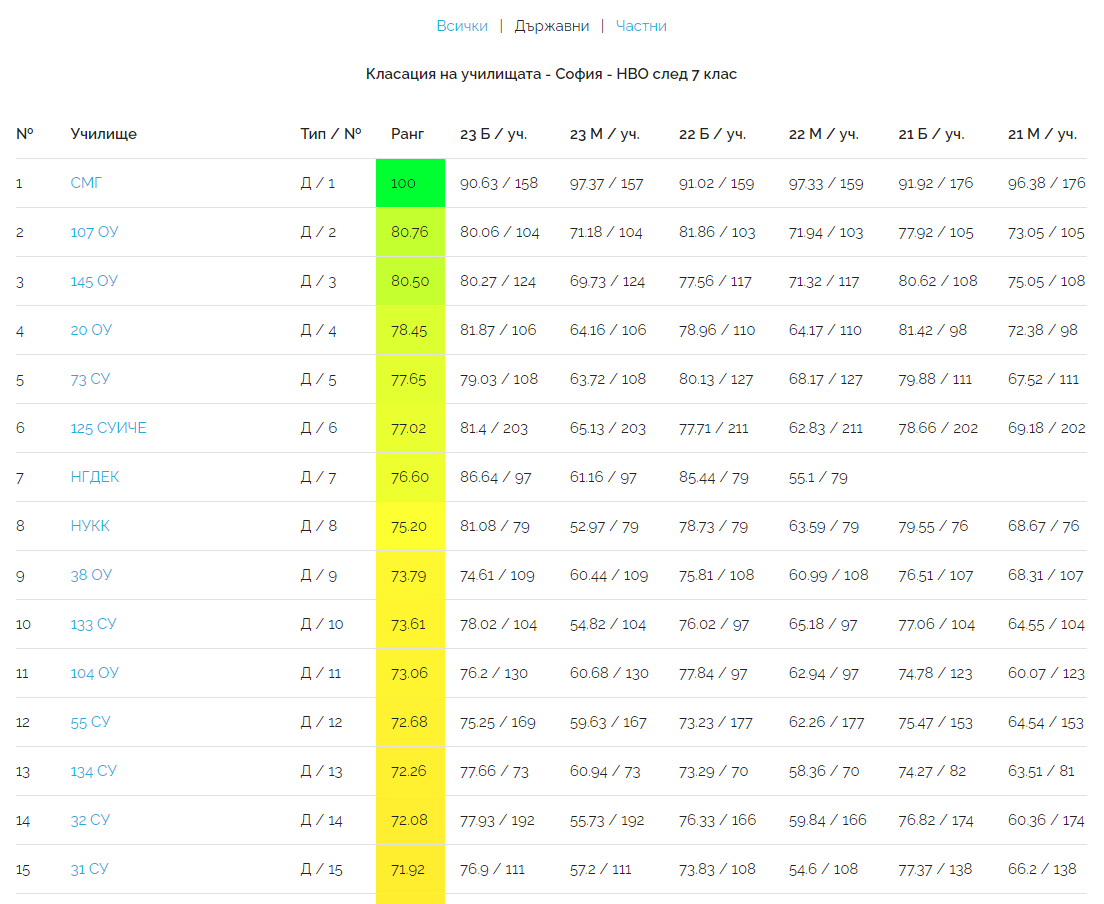Select the 133 СУ school link
The height and width of the screenshot is (904, 1104).
click(x=93, y=624)
